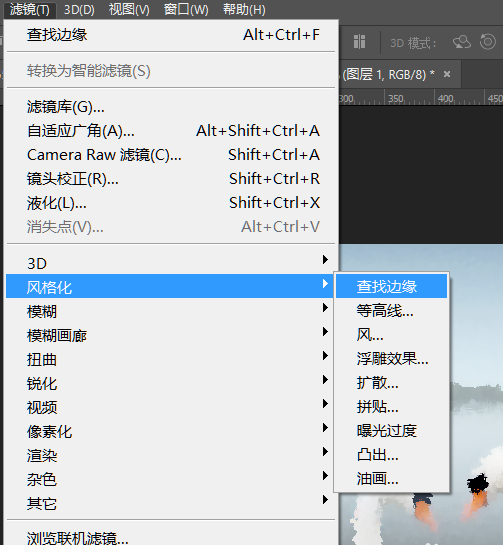503x545 pixels.
Task: Expand the 杂色 submenu
Action: click(172, 479)
